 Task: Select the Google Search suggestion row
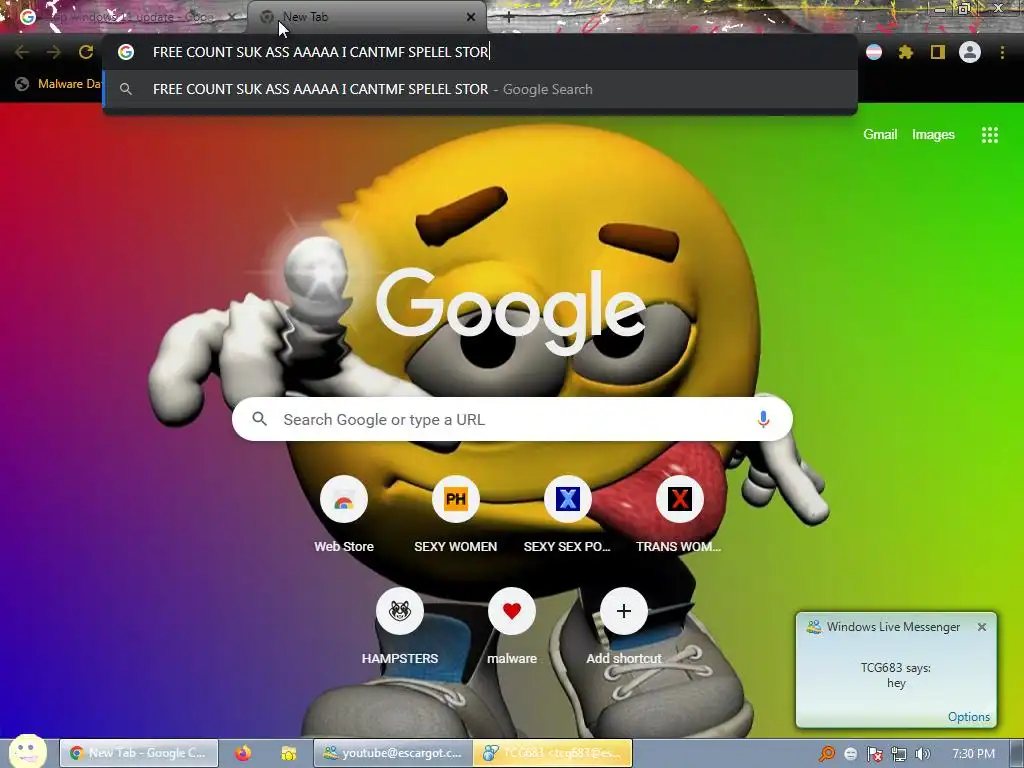click(x=480, y=89)
